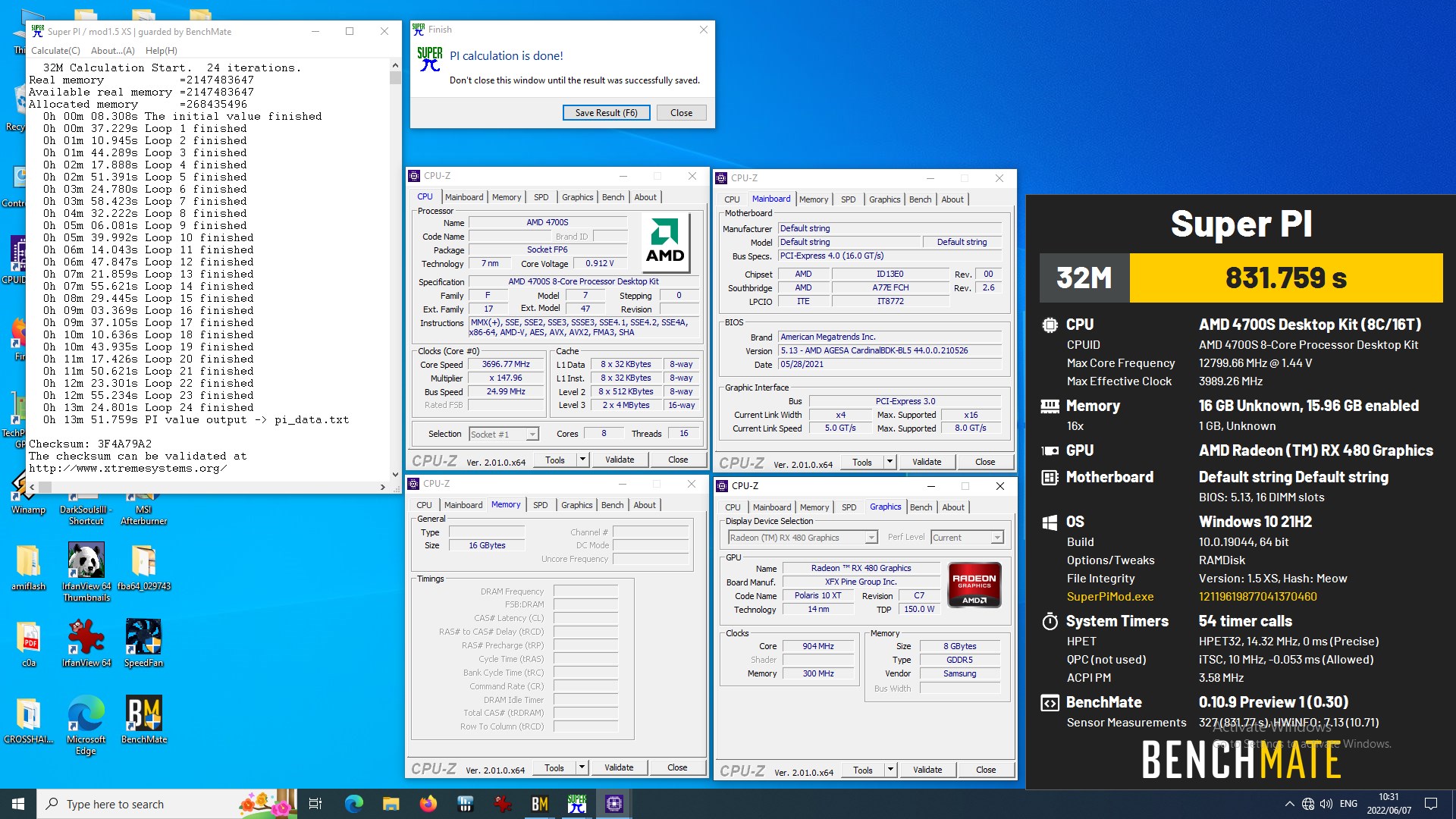The image size is (1456, 819).
Task: Open Firefox from the taskbar
Action: click(x=428, y=804)
